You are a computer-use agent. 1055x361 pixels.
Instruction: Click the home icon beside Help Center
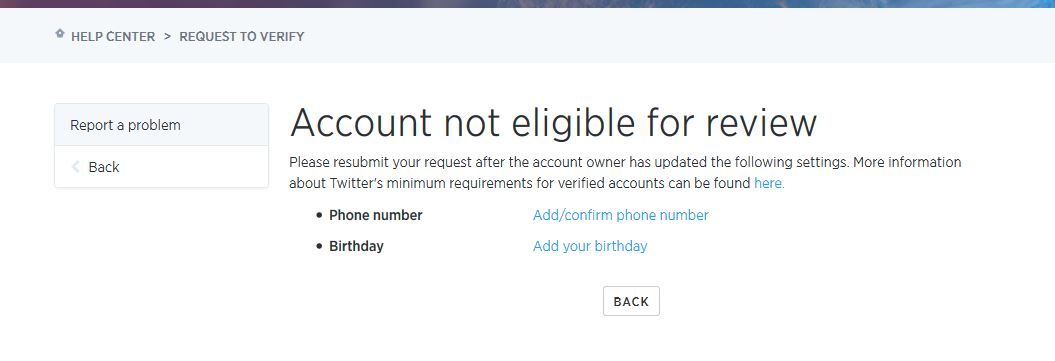pos(60,34)
